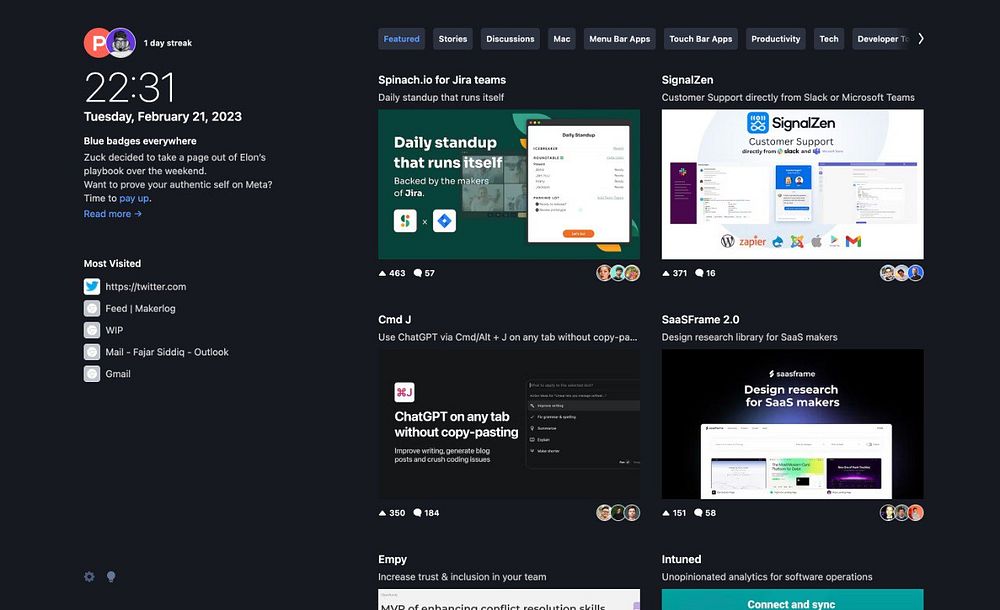Select the Productivity tab

click(776, 39)
